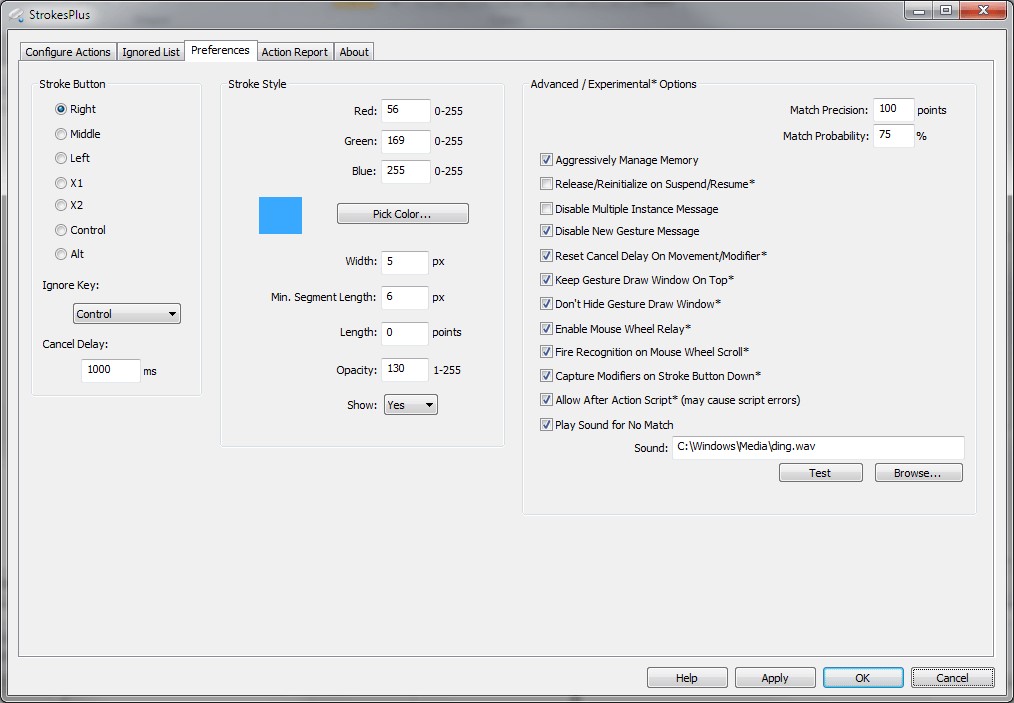This screenshot has width=1014, height=703.
Task: Go to the Action Report tab
Action: pyautogui.click(x=294, y=52)
